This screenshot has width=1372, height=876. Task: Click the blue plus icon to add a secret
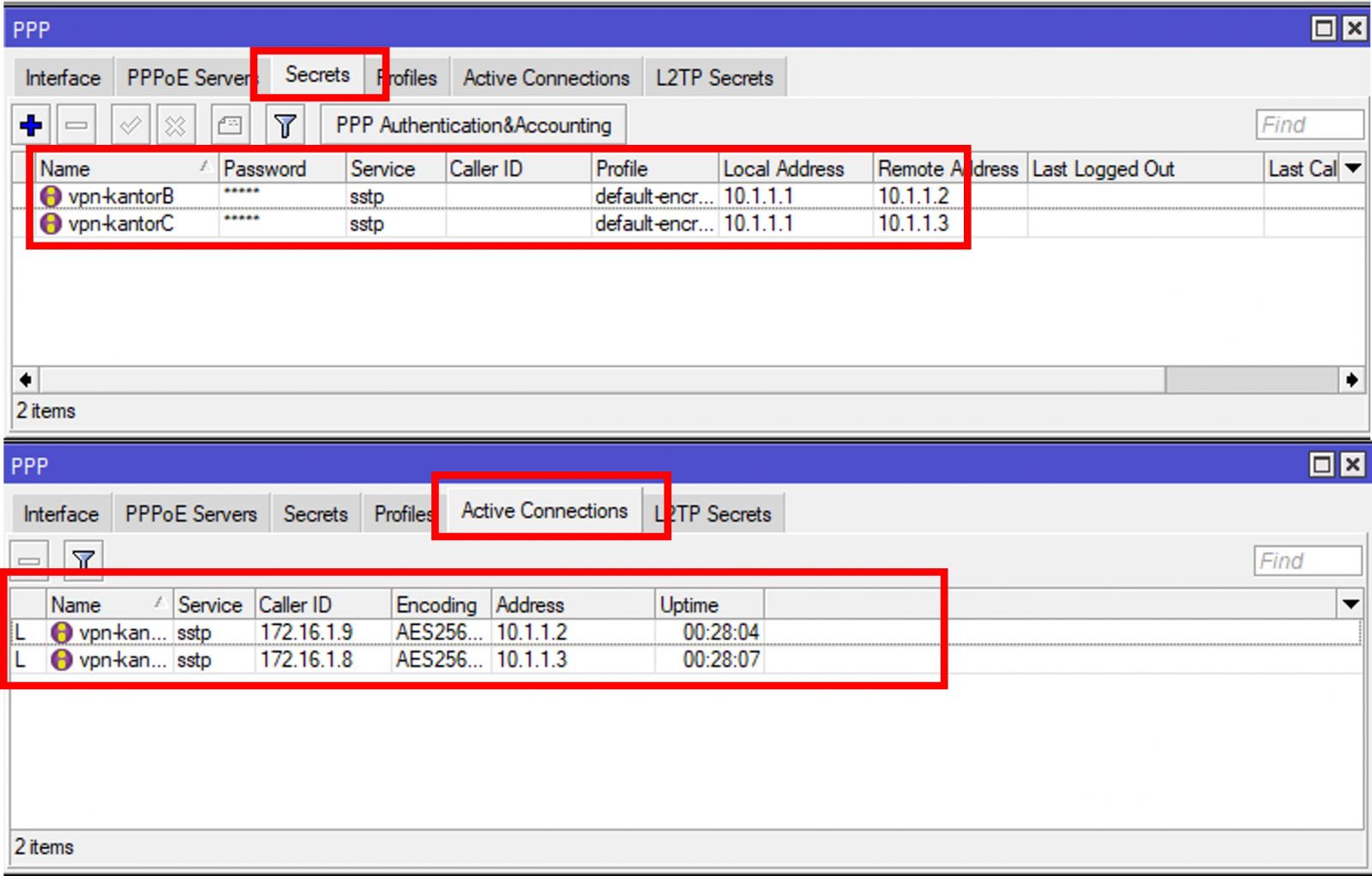click(x=31, y=125)
